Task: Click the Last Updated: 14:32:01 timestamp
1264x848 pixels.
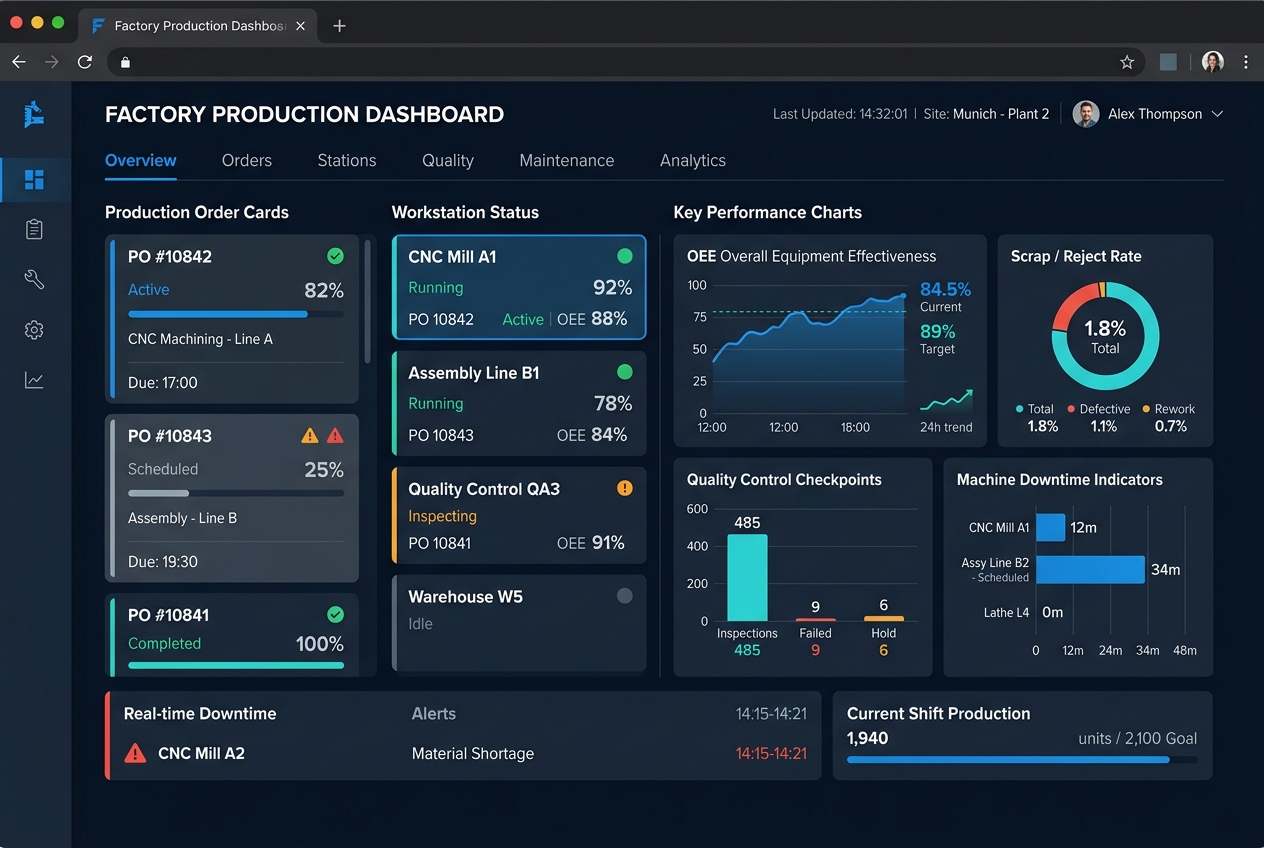Action: (x=840, y=114)
